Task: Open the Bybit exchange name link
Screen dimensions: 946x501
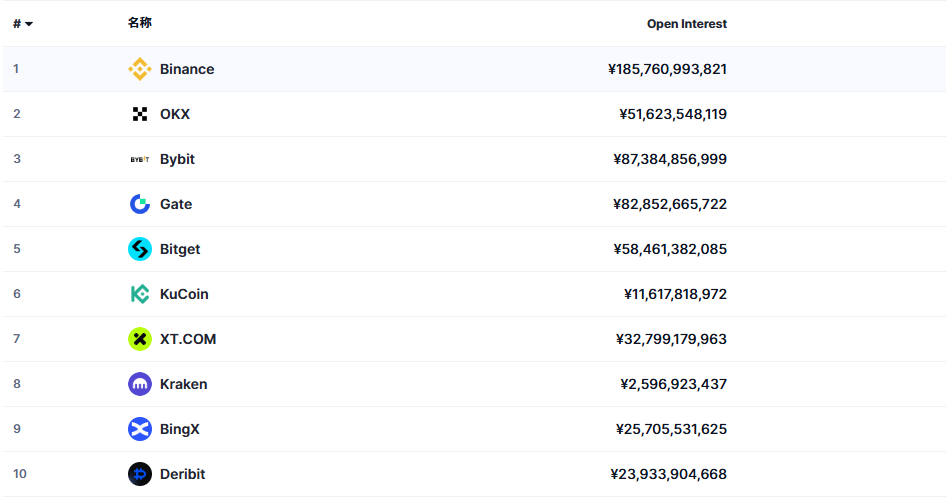Action: pos(177,159)
